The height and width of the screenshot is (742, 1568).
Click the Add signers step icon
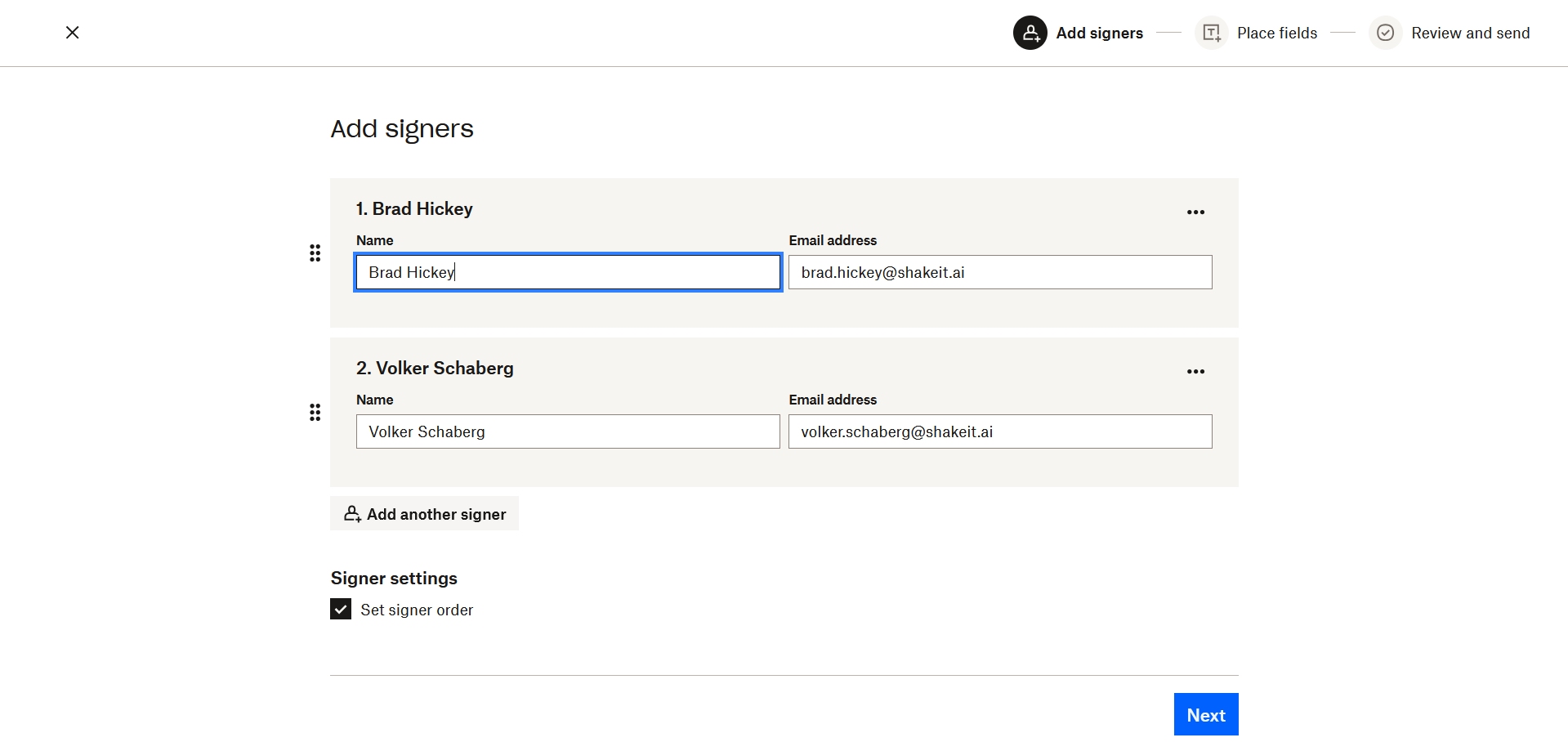[x=1030, y=33]
